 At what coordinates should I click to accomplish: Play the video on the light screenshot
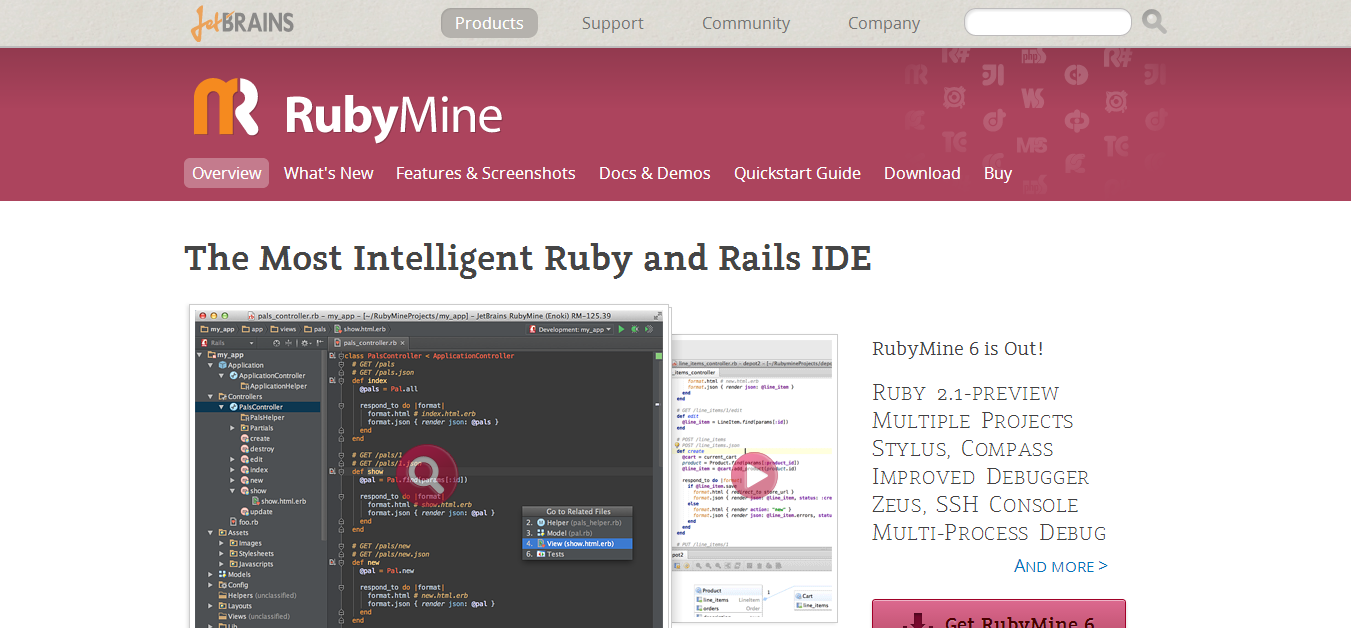coord(756,477)
